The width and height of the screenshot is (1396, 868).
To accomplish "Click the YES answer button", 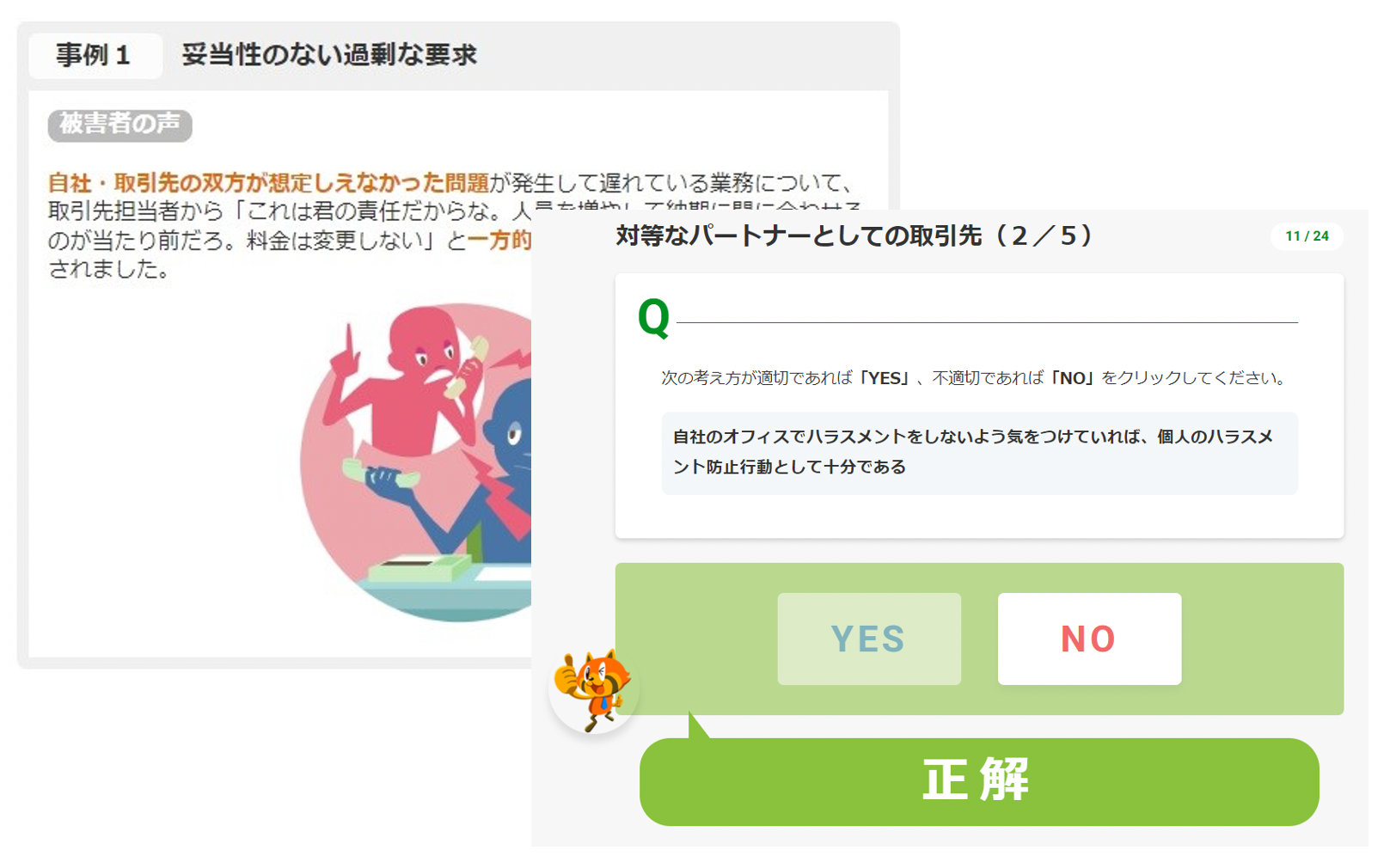I will click(869, 639).
